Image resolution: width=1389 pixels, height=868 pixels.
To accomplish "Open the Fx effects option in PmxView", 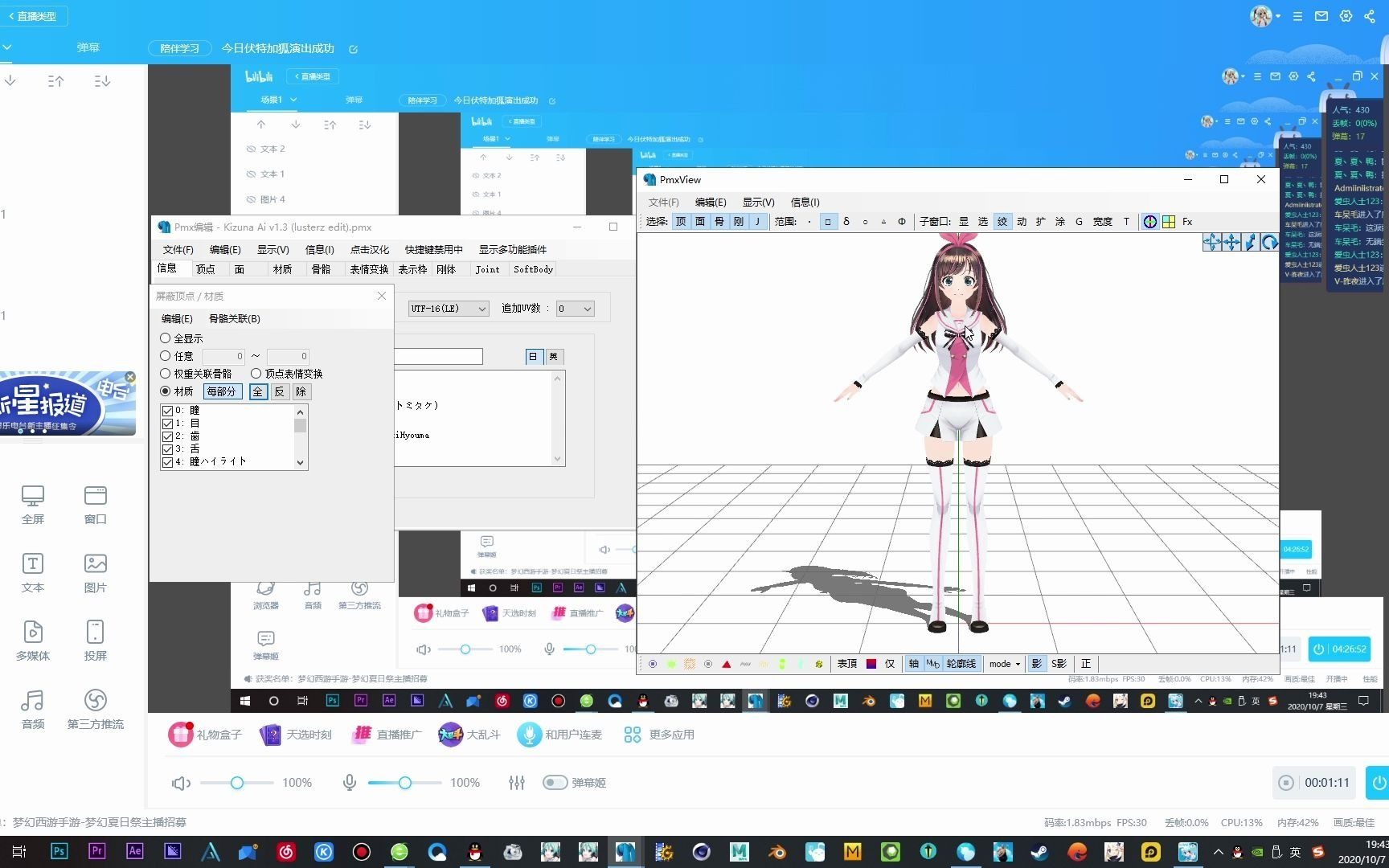I will click(1187, 222).
